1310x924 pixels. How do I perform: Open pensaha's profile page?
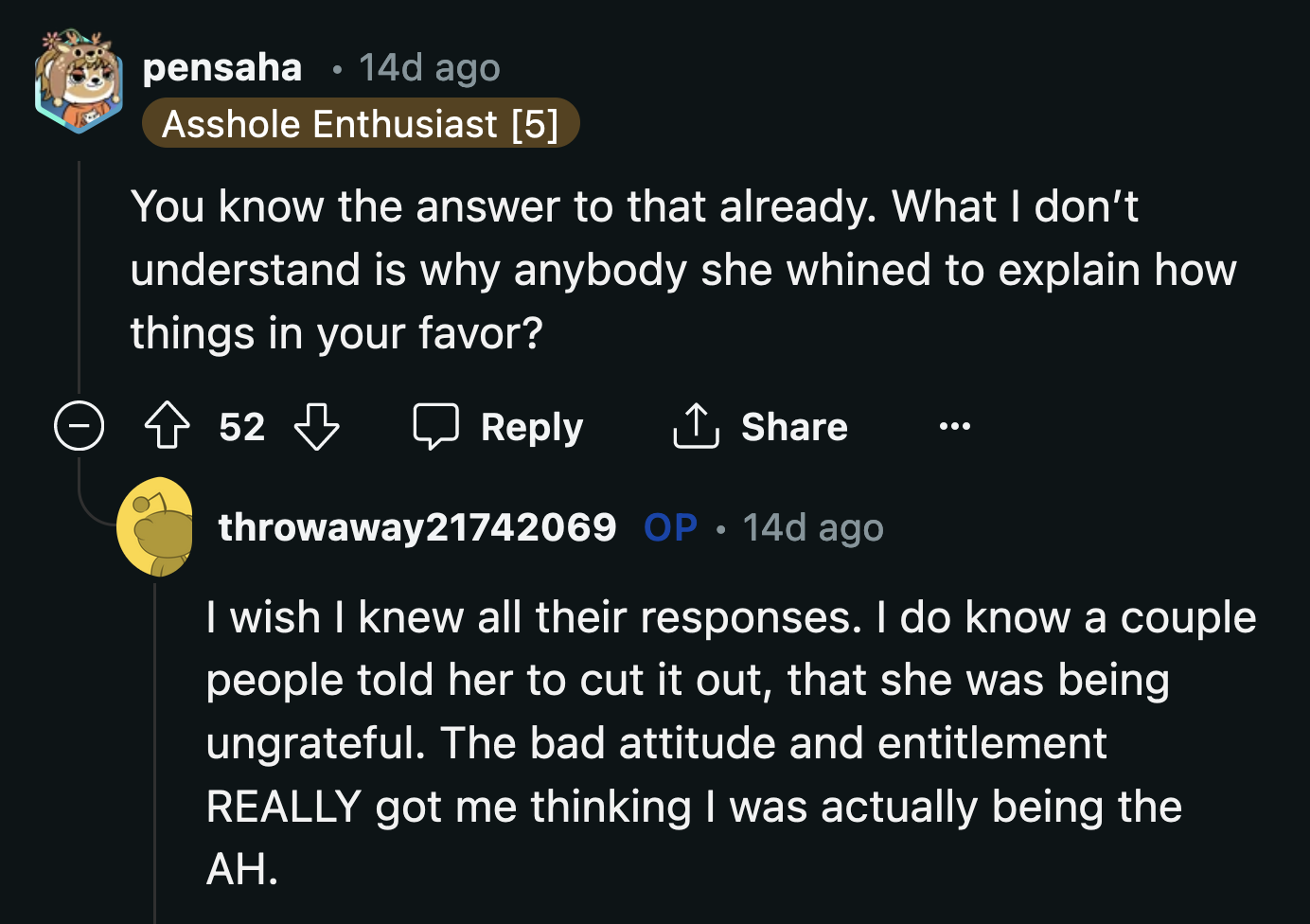[221, 66]
